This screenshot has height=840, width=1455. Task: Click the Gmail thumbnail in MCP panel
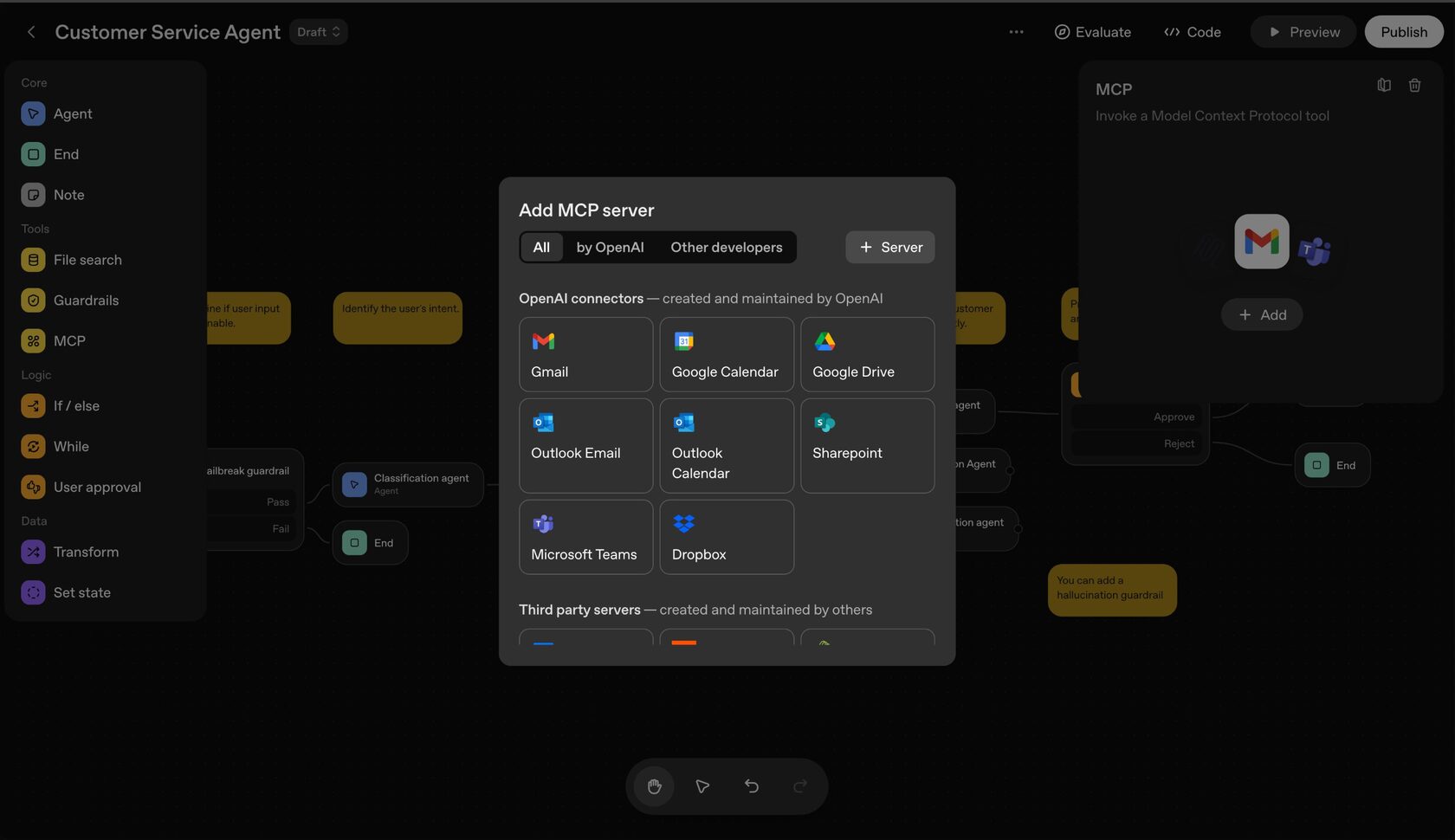[x=1262, y=242]
